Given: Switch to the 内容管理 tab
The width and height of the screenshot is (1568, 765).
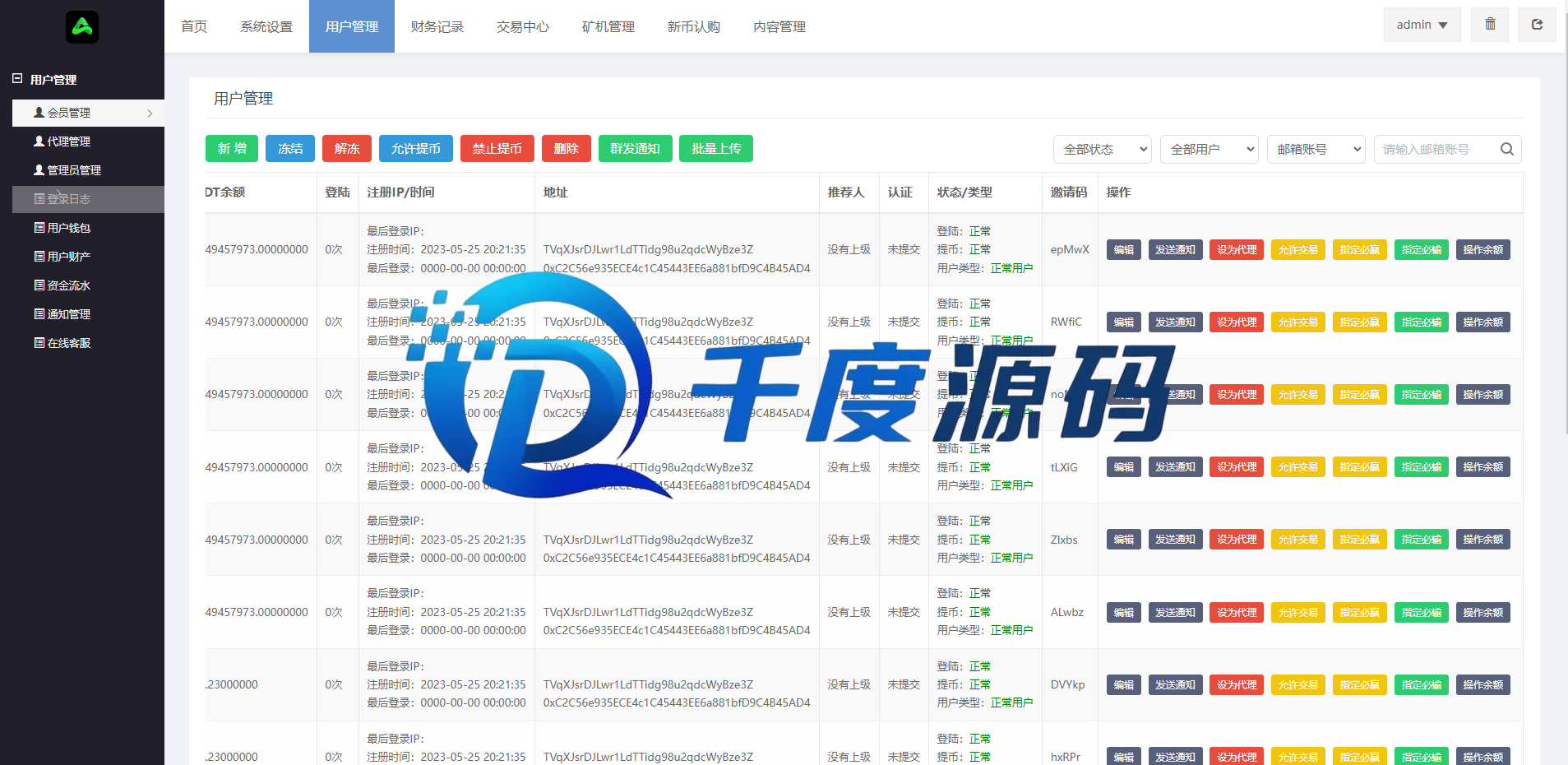Looking at the screenshot, I should coord(779,26).
